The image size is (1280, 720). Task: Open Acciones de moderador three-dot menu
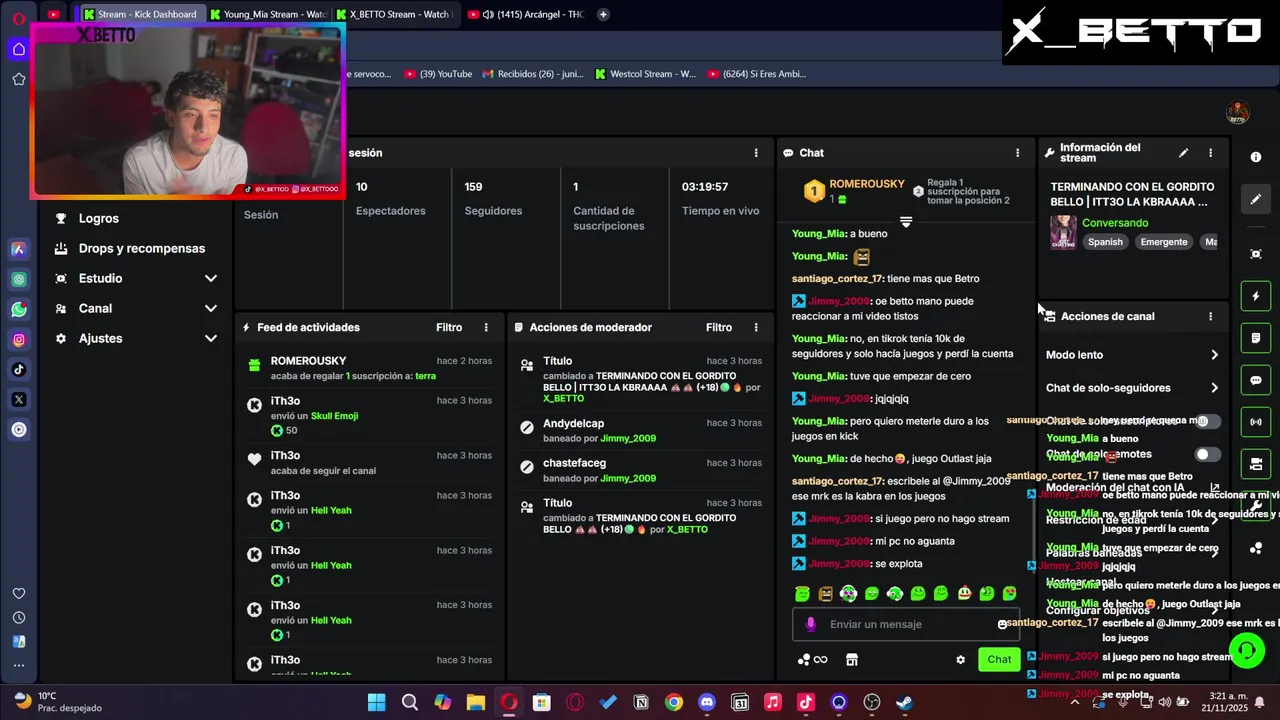[756, 327]
